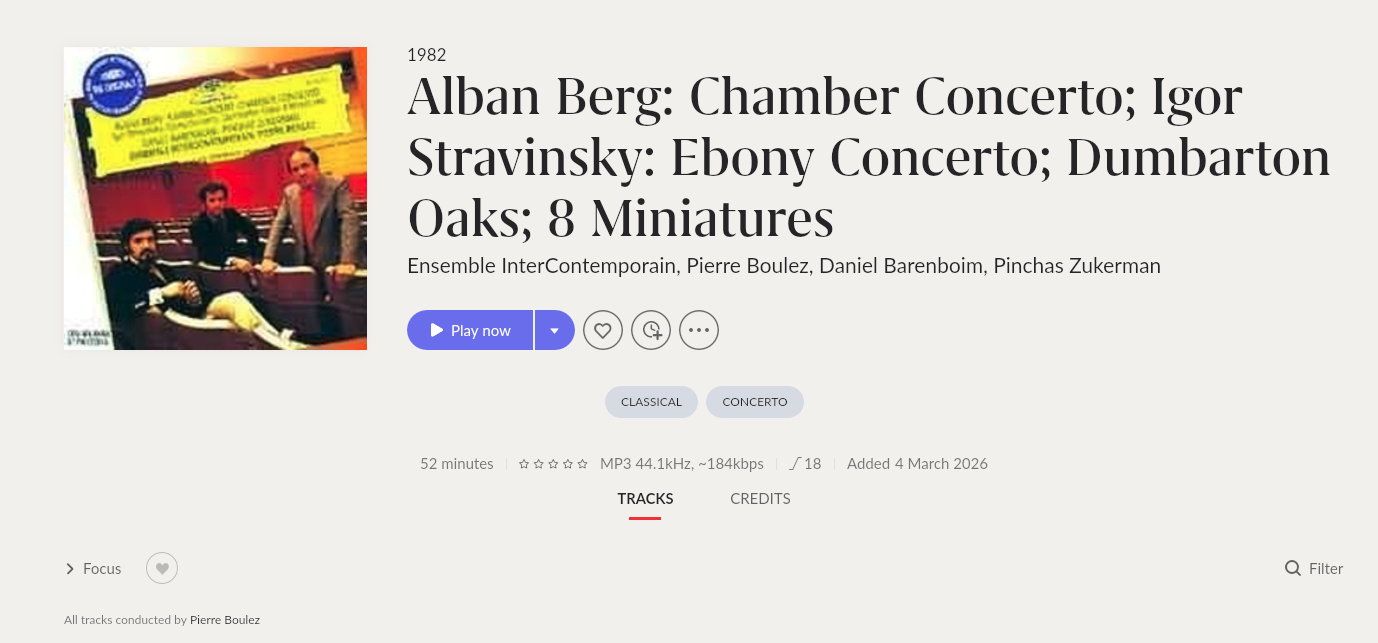Switch to the CREDITS tab
The image size is (1378, 643).
[760, 499]
